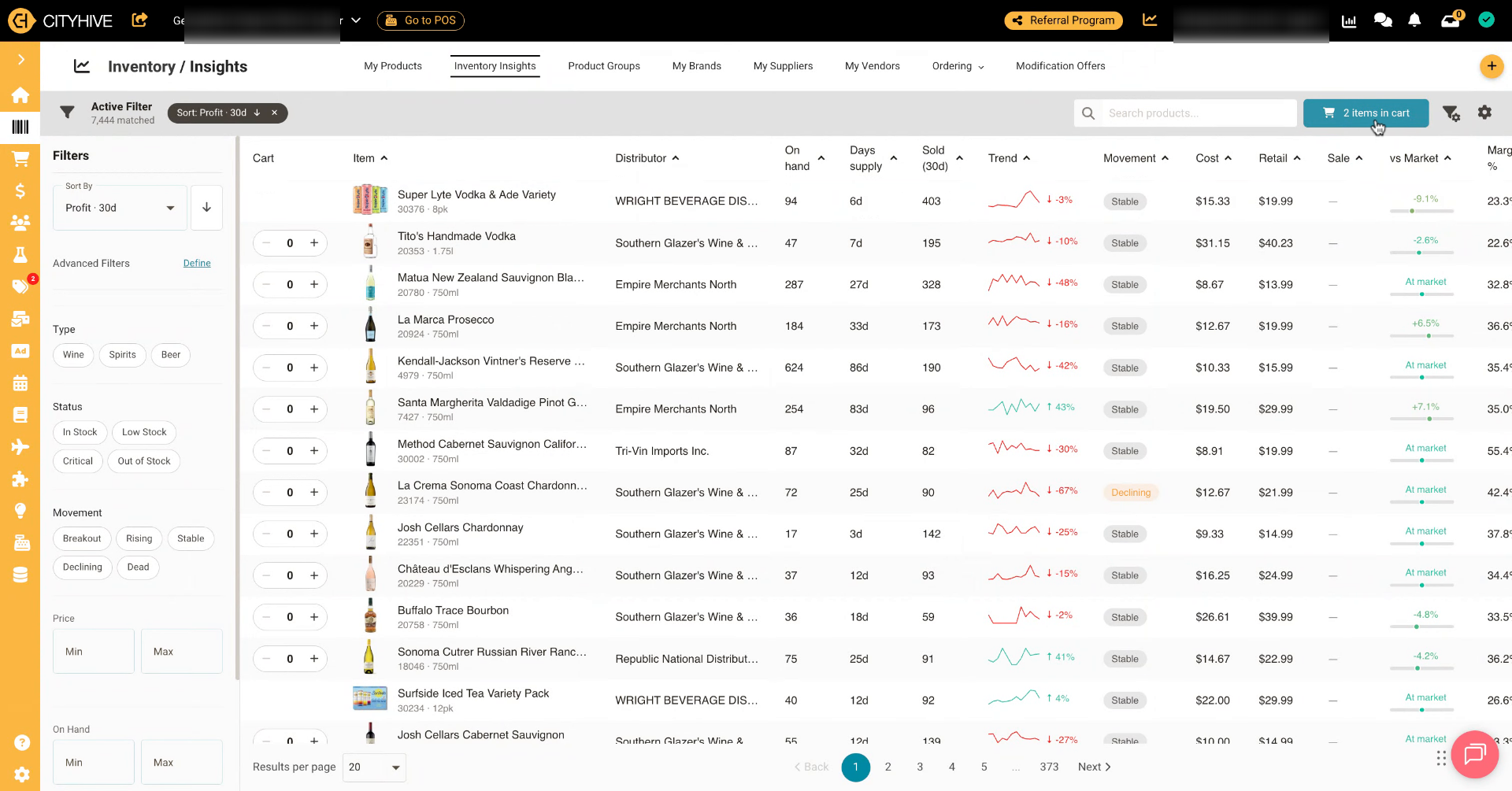Click the 2 items in cart button
This screenshot has width=1512, height=791.
[1366, 113]
